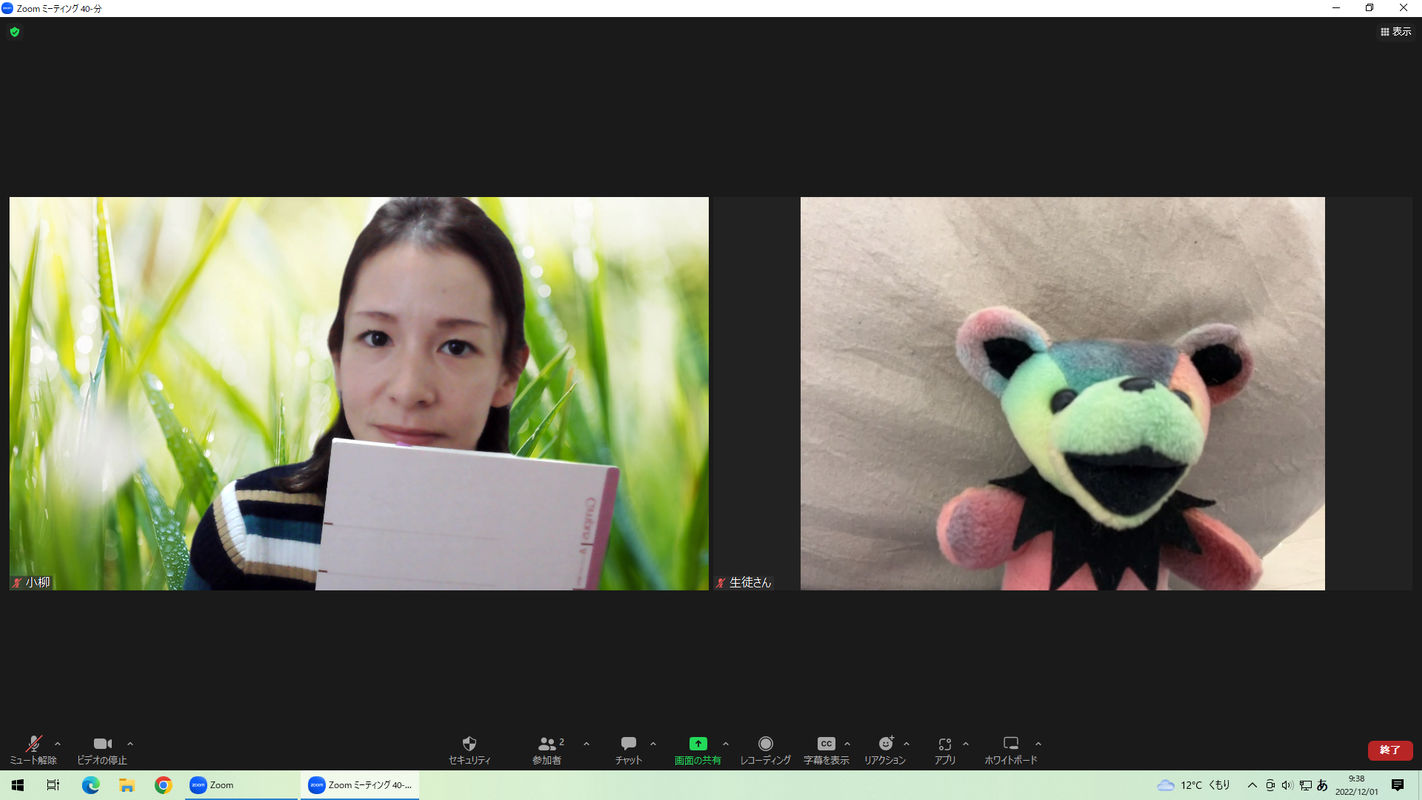This screenshot has height=800, width=1422.
Task: Click meet-now tray icon beside the chevron
Action: click(x=1270, y=785)
